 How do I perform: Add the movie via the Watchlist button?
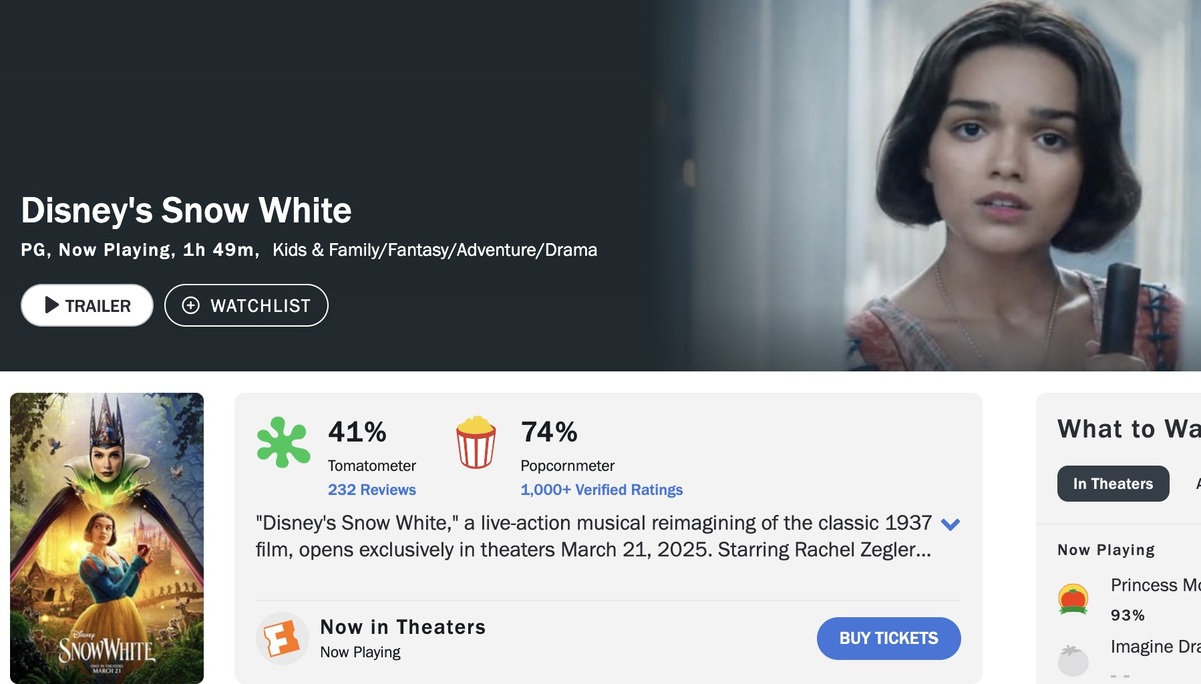tap(246, 305)
